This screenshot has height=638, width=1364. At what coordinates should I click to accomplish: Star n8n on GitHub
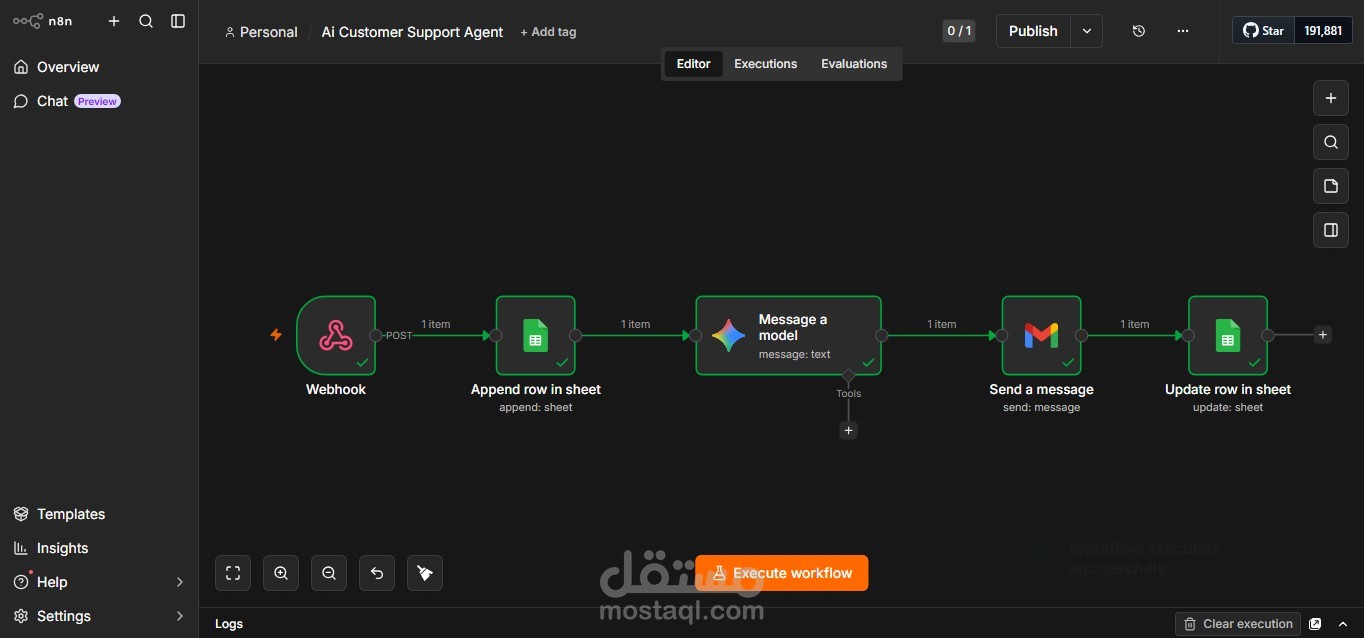(1263, 31)
